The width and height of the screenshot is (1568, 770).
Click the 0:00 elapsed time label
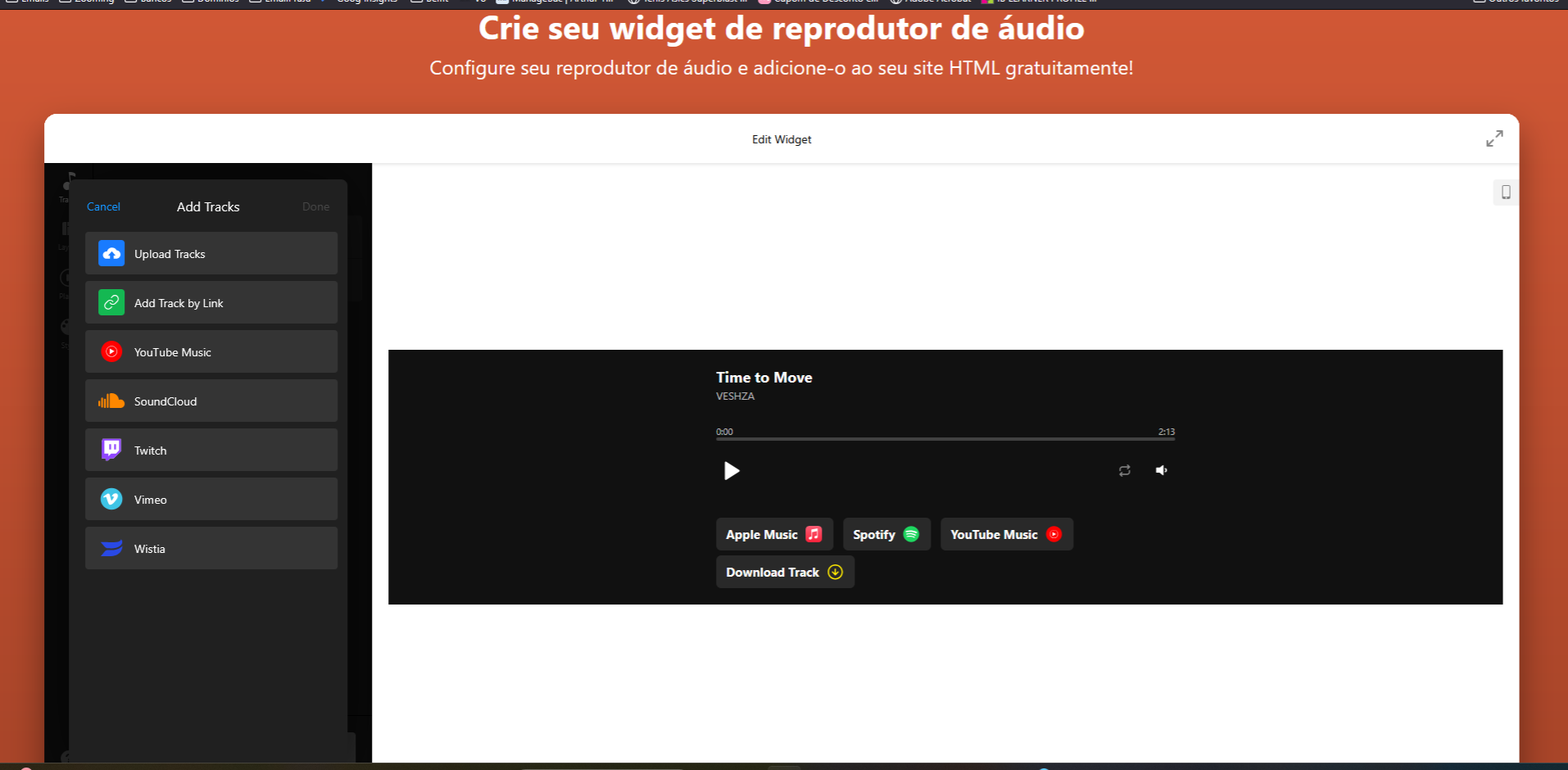click(x=724, y=432)
